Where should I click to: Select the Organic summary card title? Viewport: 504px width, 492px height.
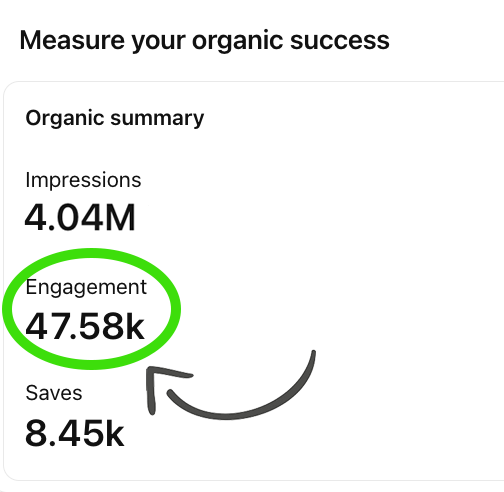tap(115, 119)
